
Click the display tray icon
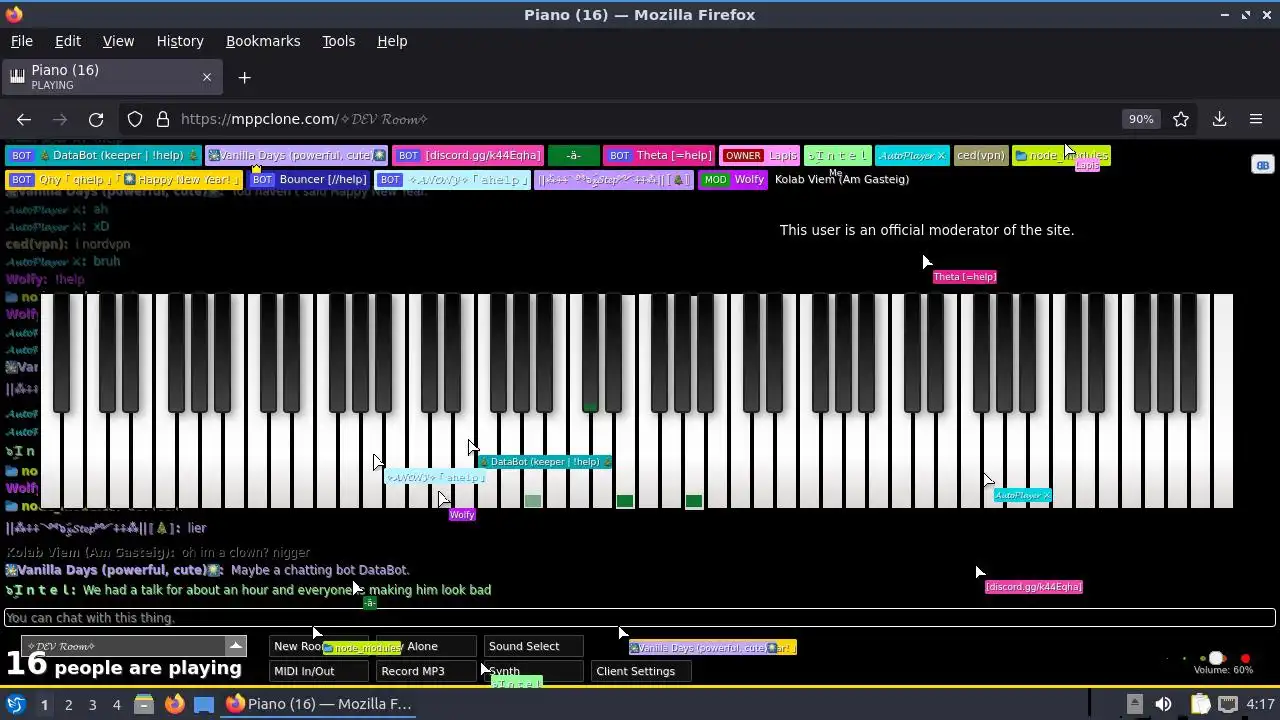pyautogui.click(x=1228, y=704)
